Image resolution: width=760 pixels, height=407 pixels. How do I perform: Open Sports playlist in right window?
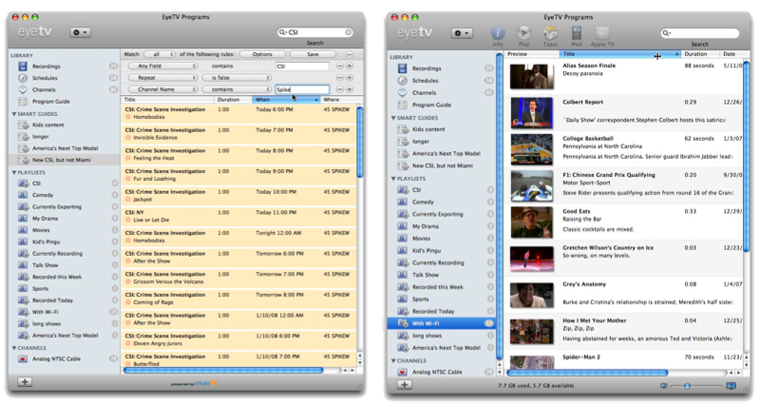420,299
